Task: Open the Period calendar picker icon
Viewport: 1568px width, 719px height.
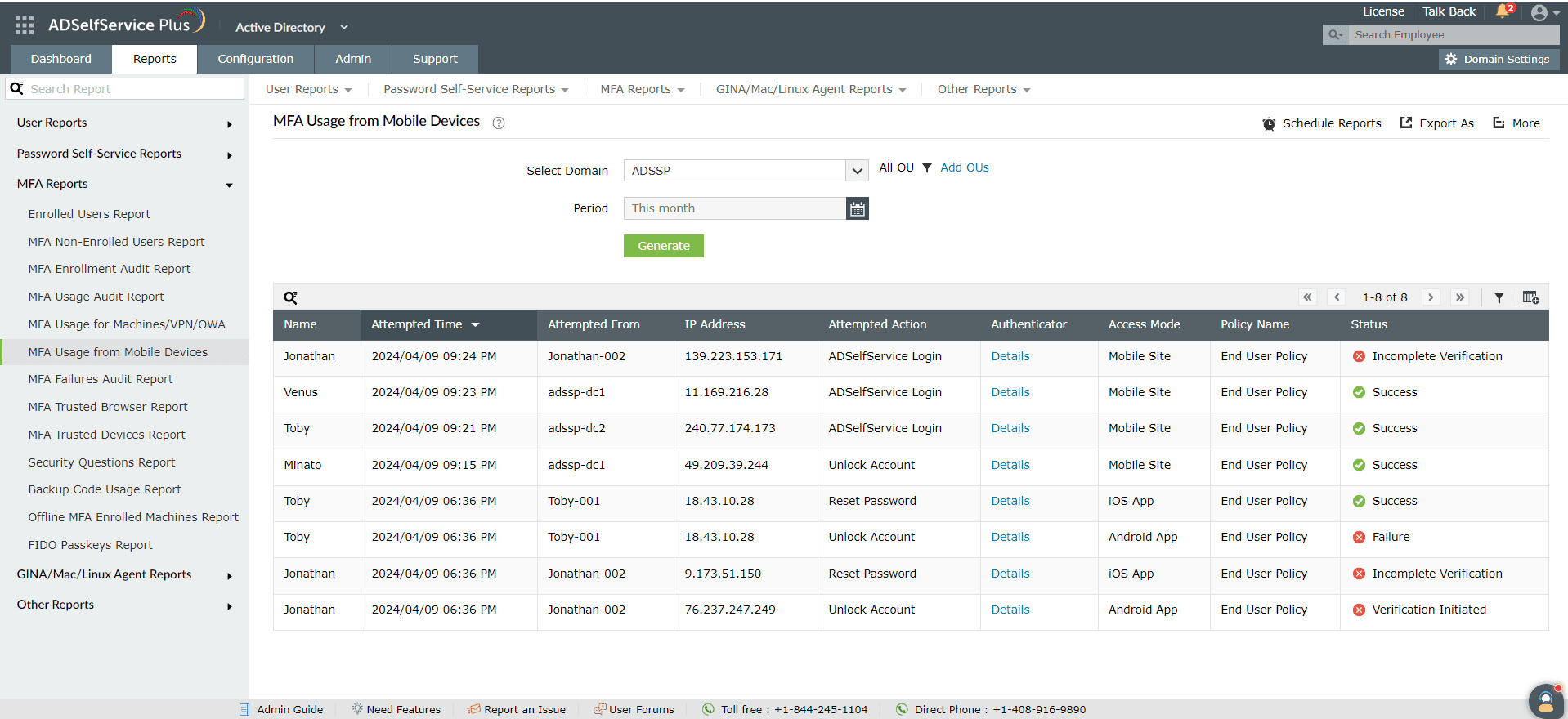Action: 857,208
